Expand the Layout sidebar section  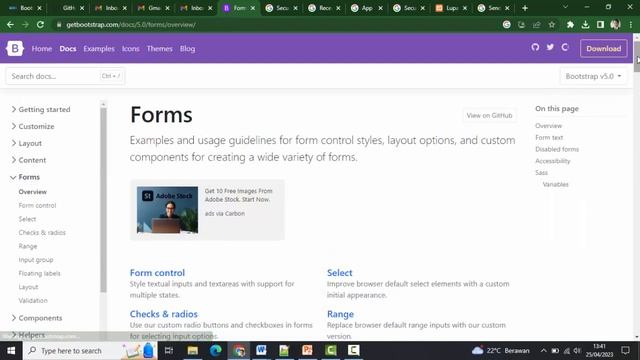tap(26, 143)
